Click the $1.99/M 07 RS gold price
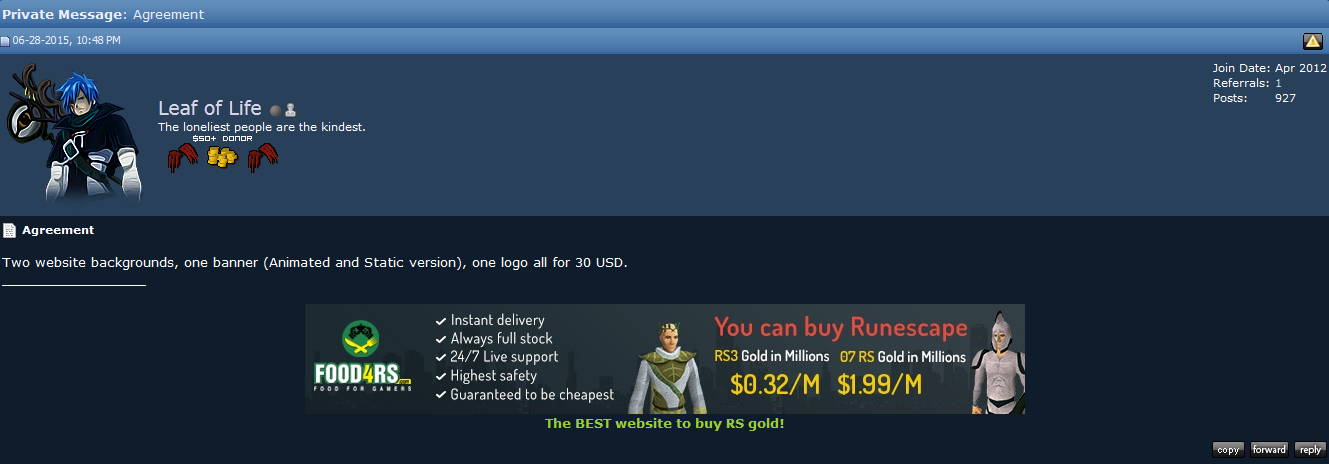The height and width of the screenshot is (464, 1329). (x=881, y=385)
